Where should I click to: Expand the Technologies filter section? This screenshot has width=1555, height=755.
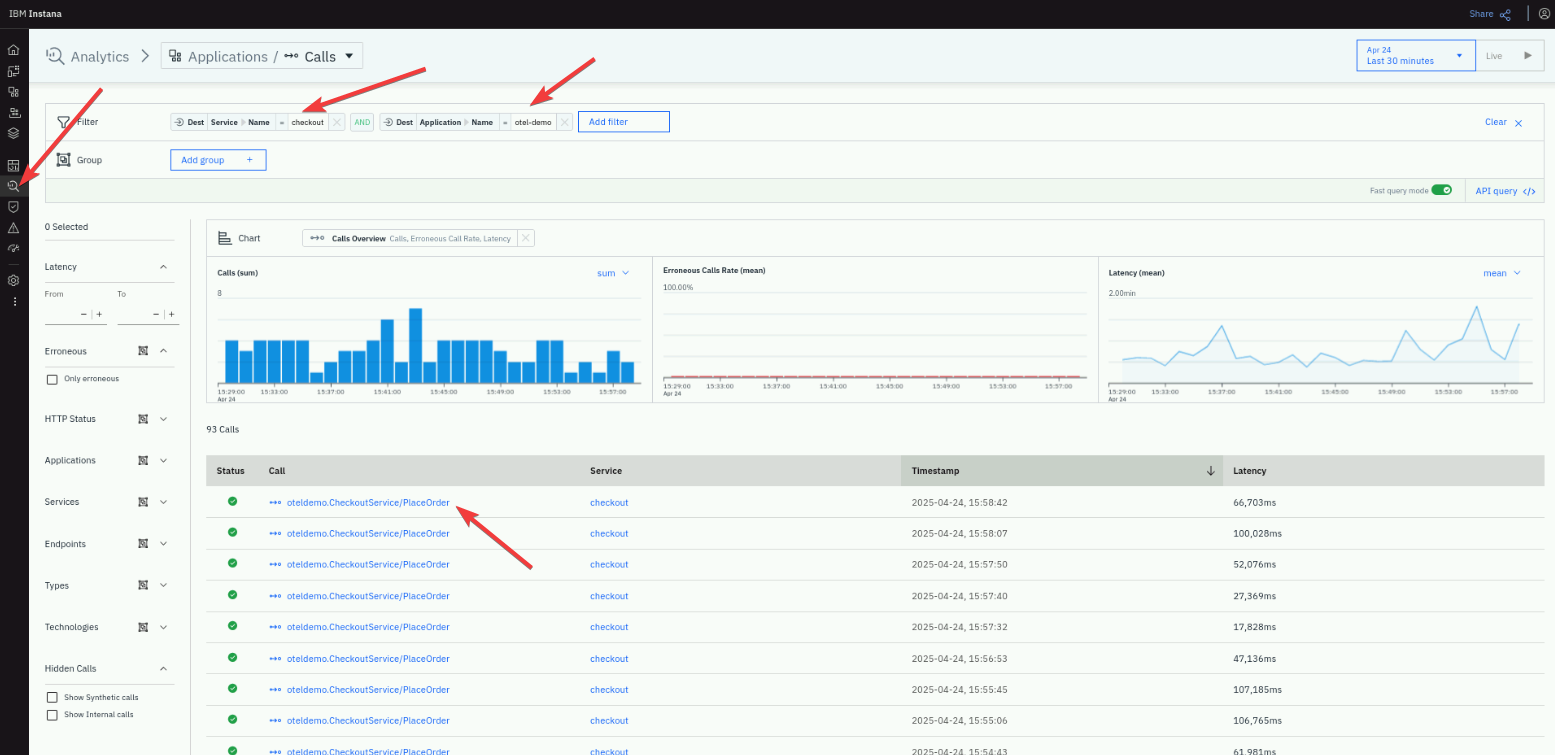click(x=163, y=627)
